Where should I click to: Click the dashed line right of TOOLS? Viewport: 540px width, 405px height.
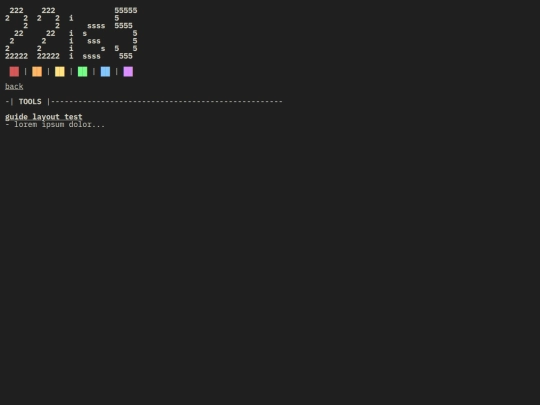[x=167, y=102]
